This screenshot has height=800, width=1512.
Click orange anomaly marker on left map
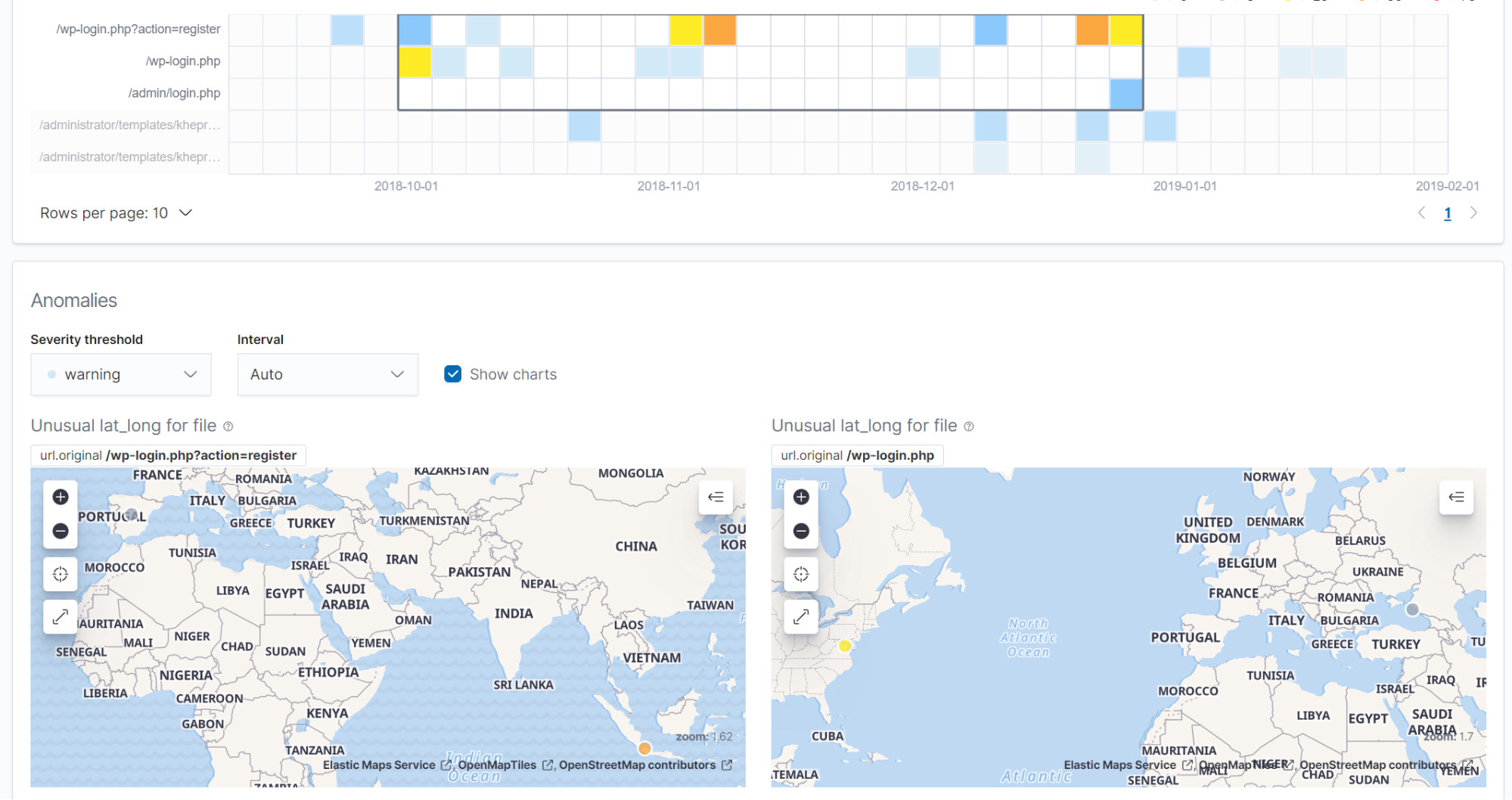coord(644,749)
